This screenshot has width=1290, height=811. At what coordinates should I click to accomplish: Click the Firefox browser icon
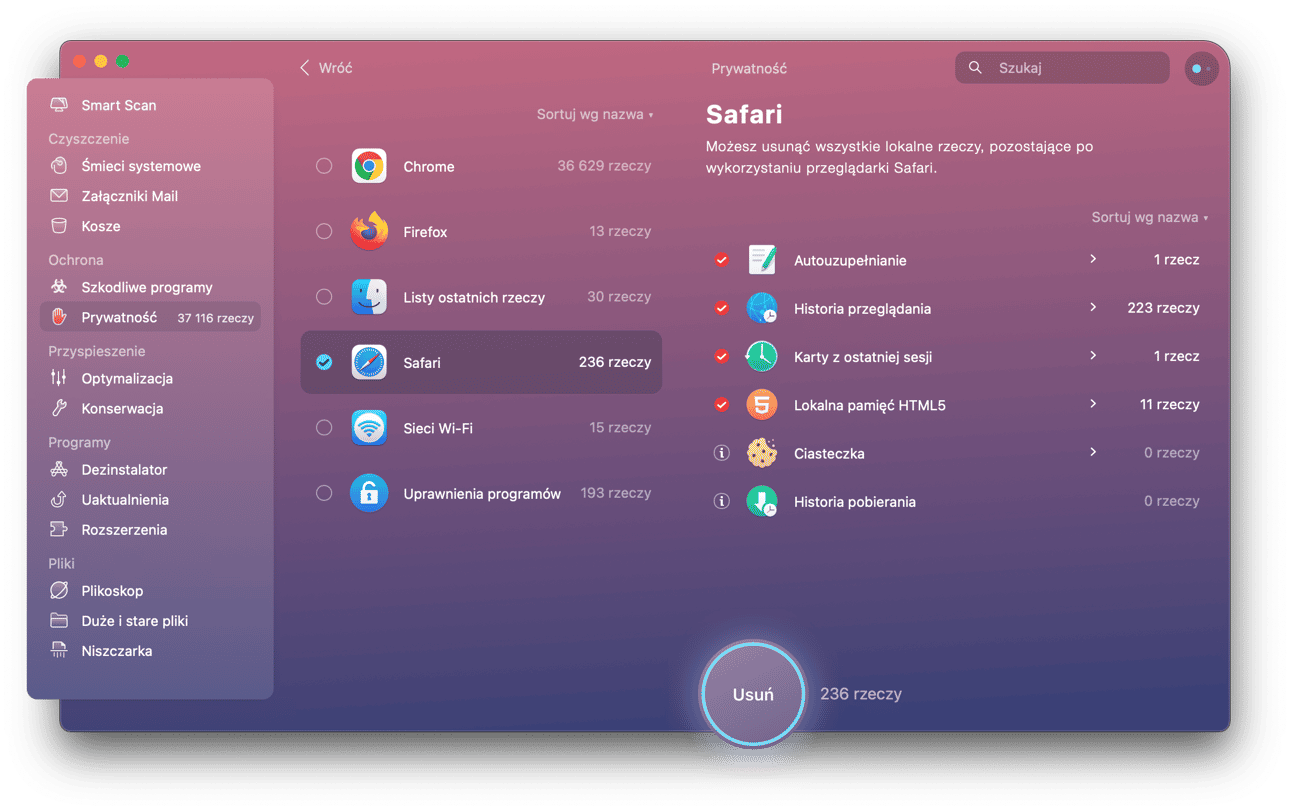pos(369,231)
